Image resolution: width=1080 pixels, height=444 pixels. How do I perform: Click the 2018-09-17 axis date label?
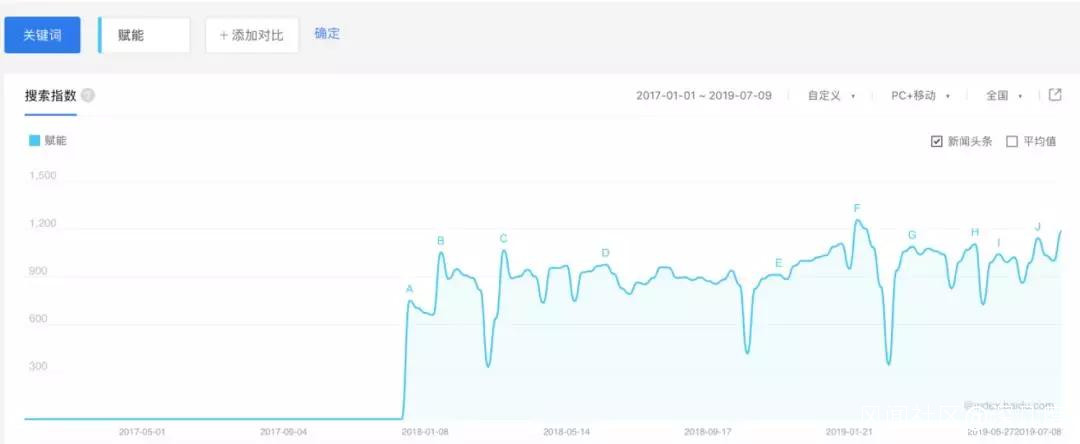click(708, 432)
